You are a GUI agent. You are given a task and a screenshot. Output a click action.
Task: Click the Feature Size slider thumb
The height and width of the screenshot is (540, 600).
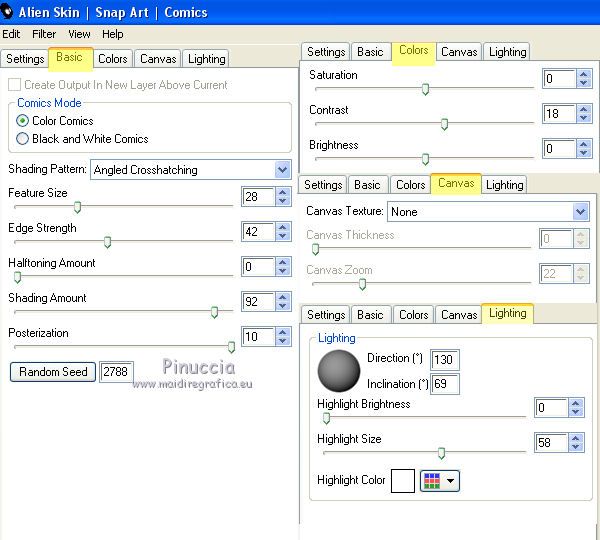(x=77, y=207)
